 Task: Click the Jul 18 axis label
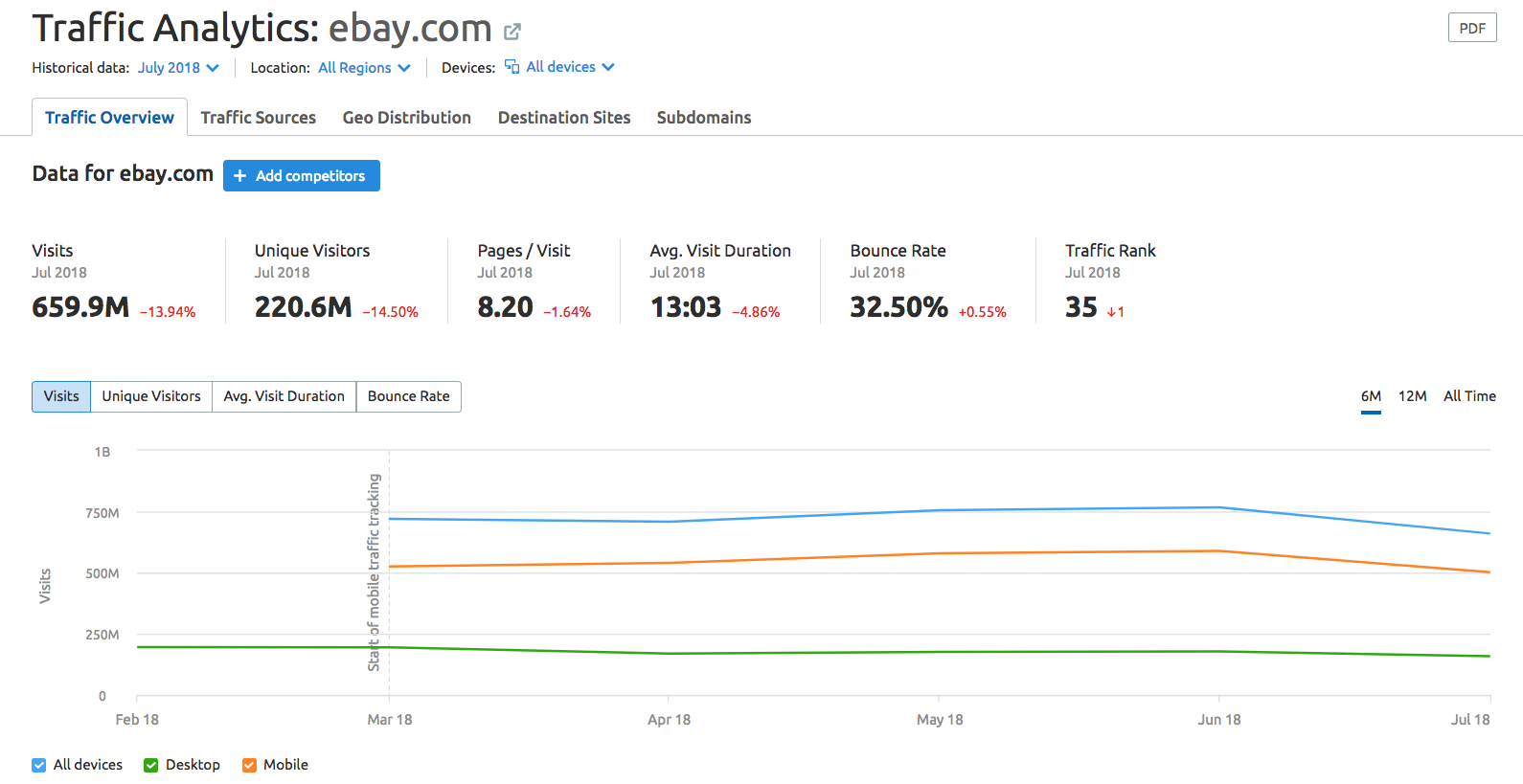pos(1470,720)
